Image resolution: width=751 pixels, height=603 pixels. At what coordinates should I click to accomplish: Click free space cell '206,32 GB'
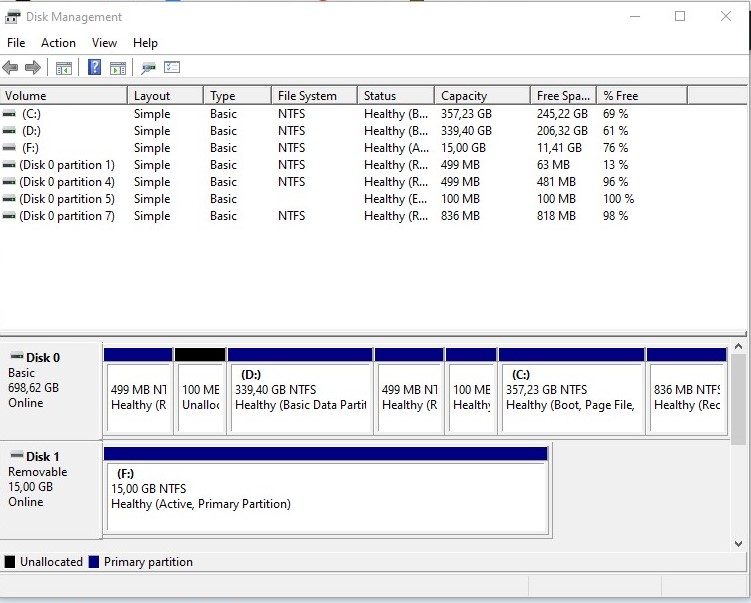click(x=562, y=131)
